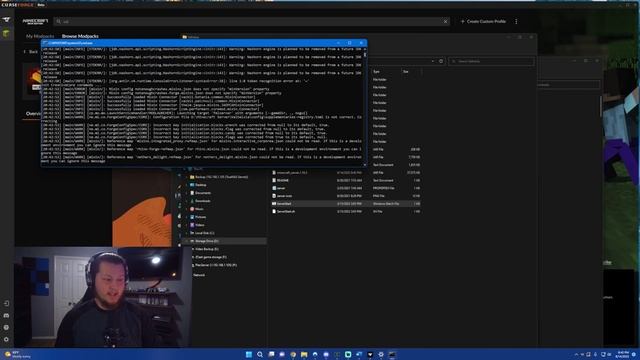This screenshot has width=640, height=360.
Task: Open the Windows Start menu
Action: [249, 354]
